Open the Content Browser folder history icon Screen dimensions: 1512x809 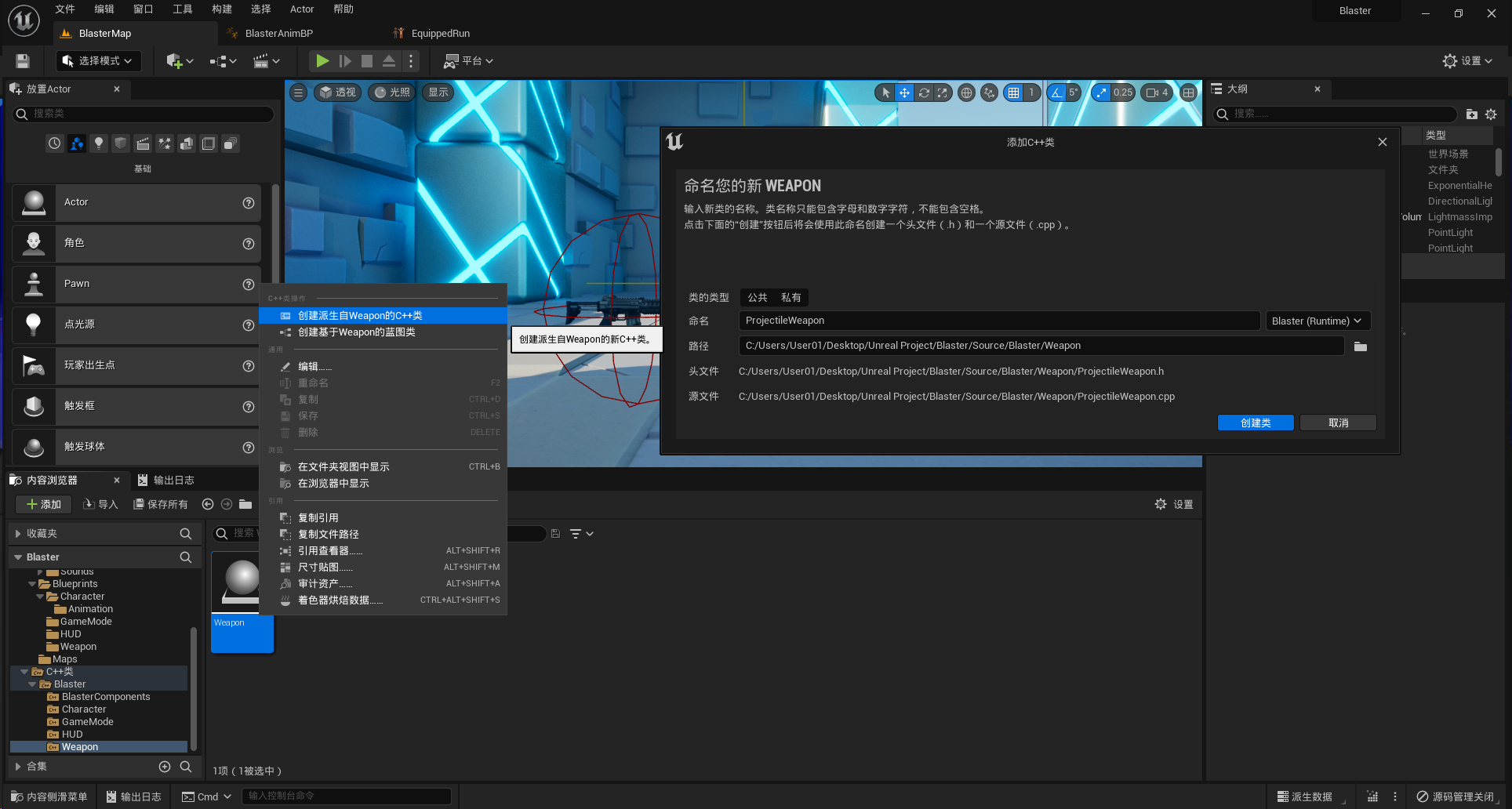click(245, 504)
